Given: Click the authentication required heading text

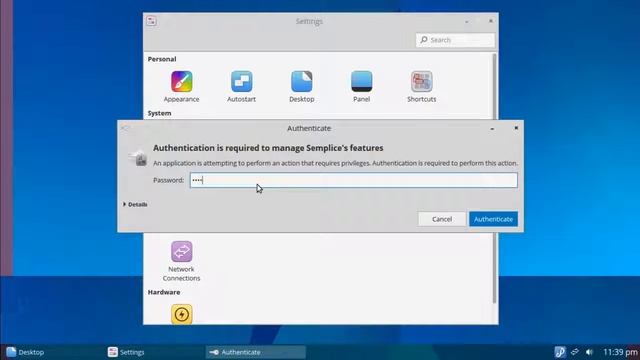Looking at the screenshot, I should [268, 148].
